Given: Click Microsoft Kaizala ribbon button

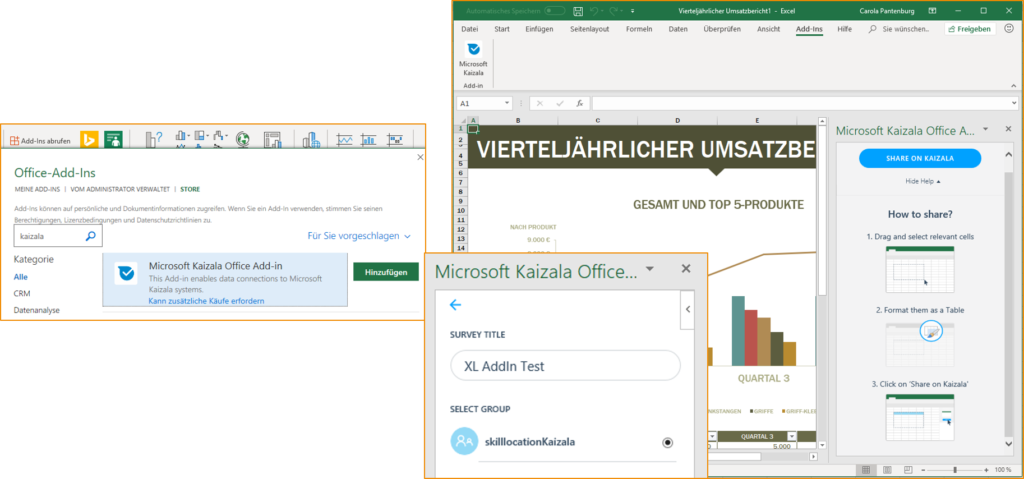Looking at the screenshot, I should (x=473, y=59).
